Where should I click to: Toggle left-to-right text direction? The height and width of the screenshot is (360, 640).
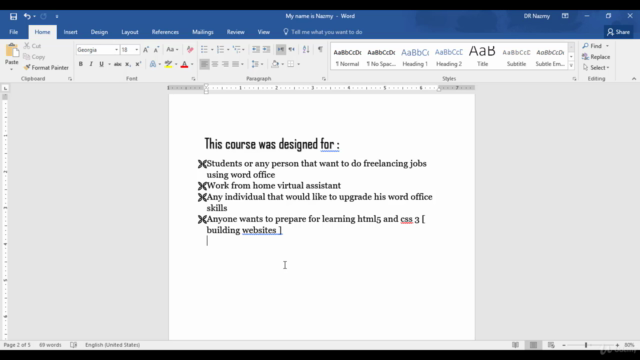point(281,50)
